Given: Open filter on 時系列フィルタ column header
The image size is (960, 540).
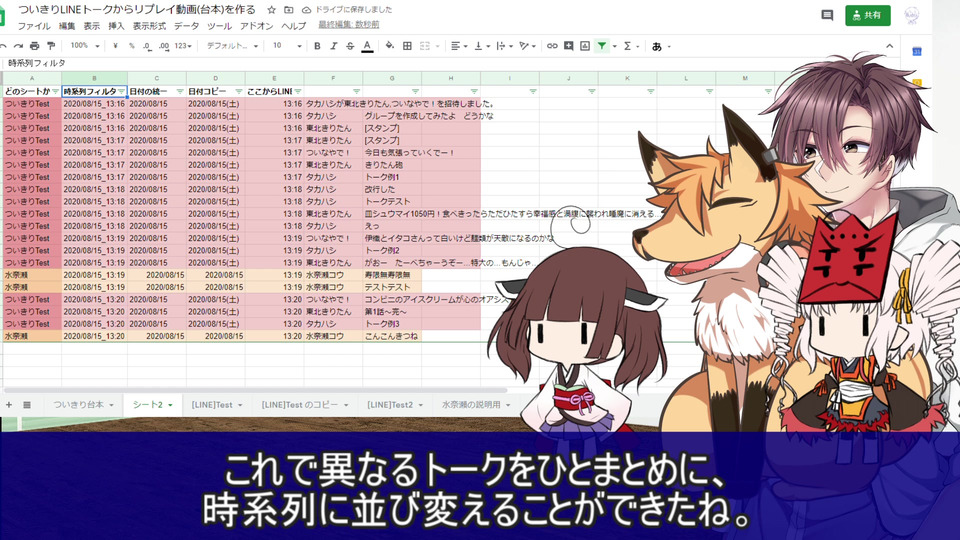Looking at the screenshot, I should tap(121, 91).
